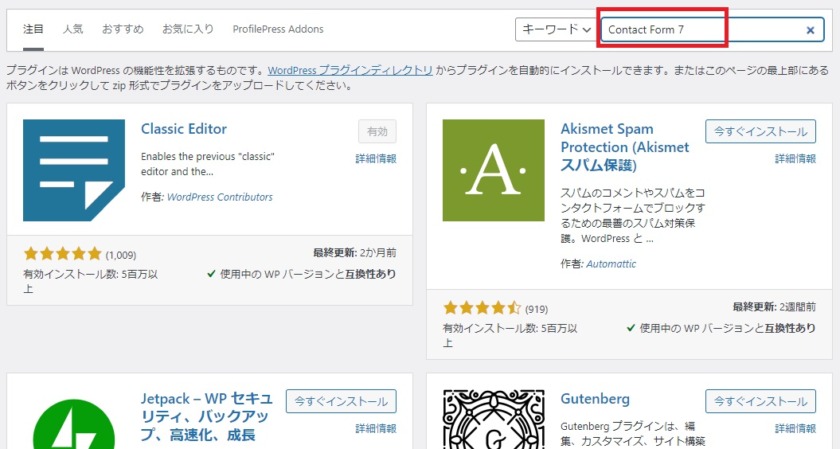The height and width of the screenshot is (449, 840).
Task: Switch to the お気に入り tab
Action: (188, 29)
